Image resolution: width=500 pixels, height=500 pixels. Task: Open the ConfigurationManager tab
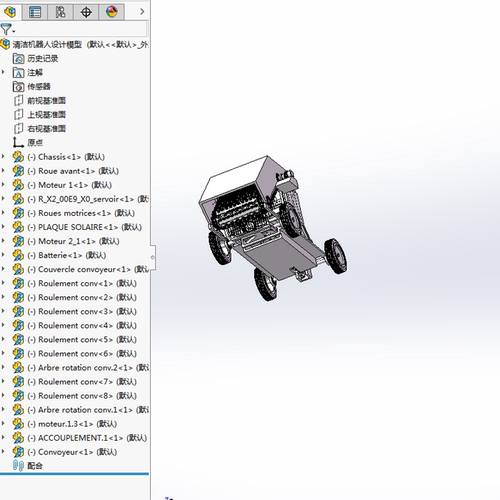60,12
